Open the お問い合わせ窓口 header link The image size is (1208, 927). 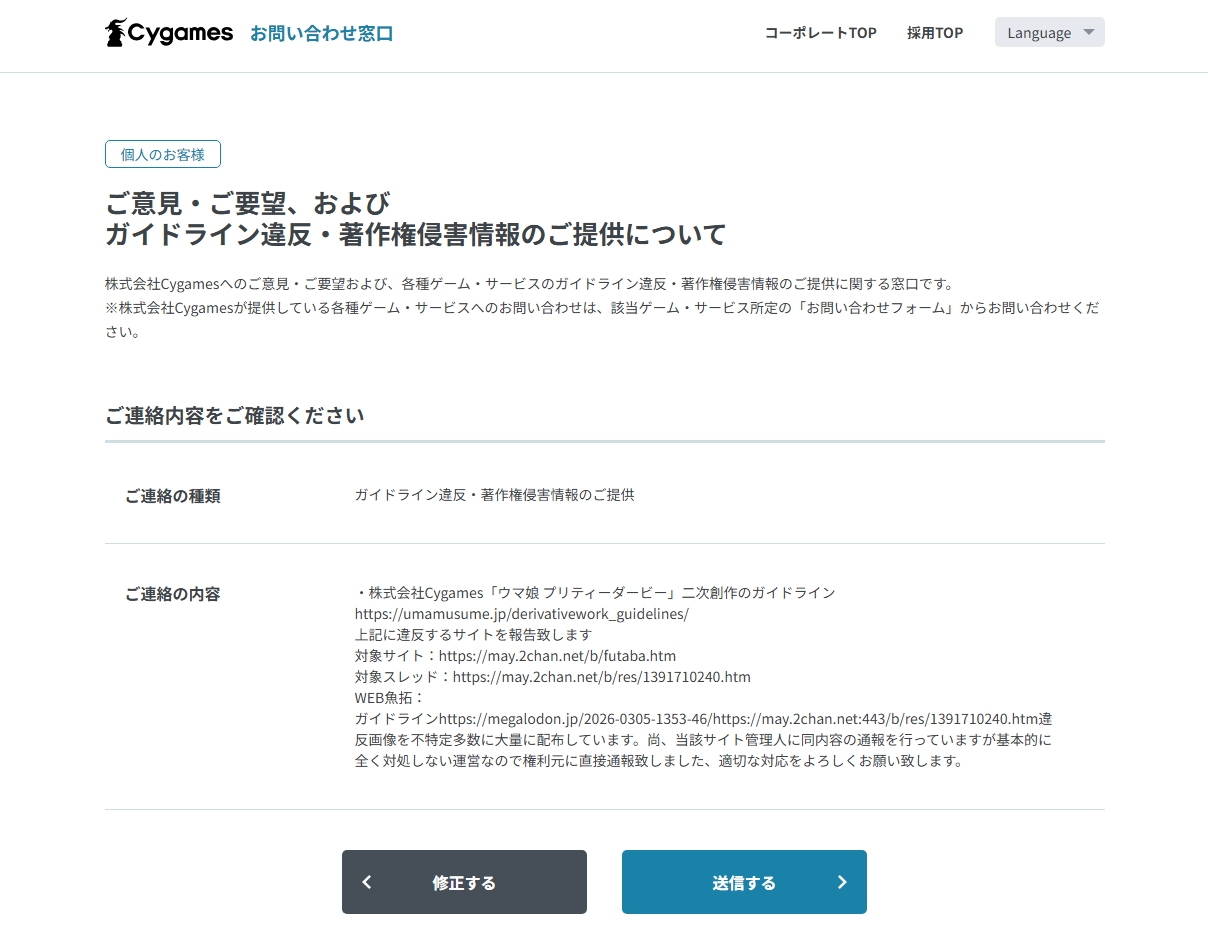[321, 33]
